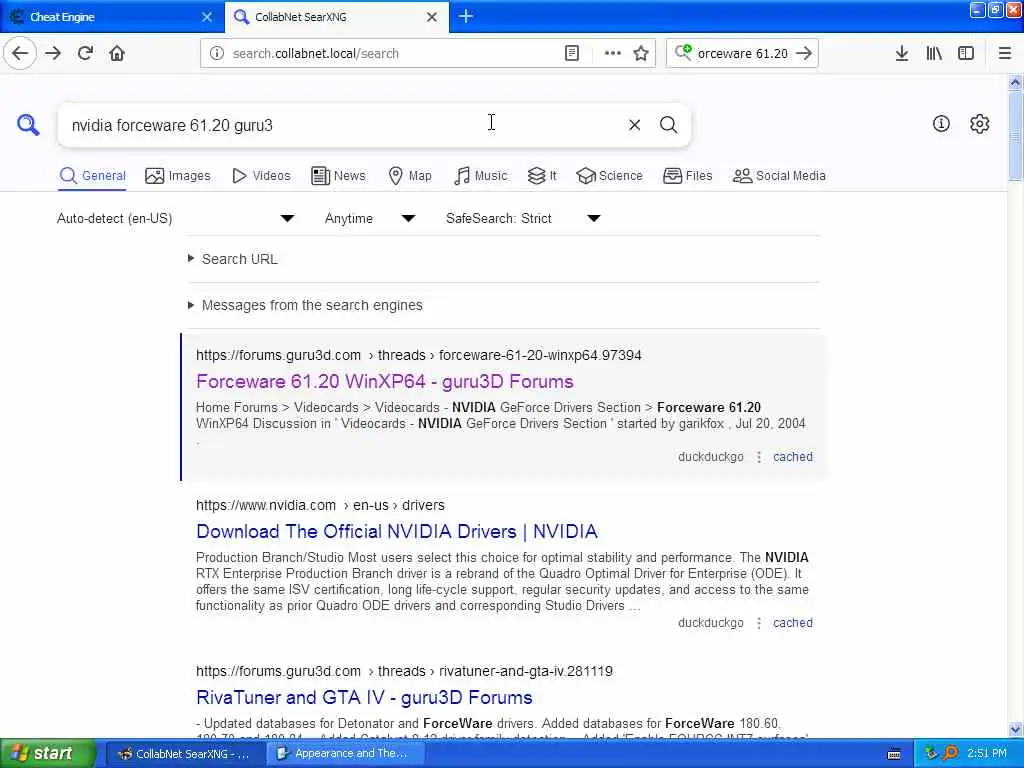Open the library icon in toolbar
This screenshot has height=768, width=1024.
(934, 54)
